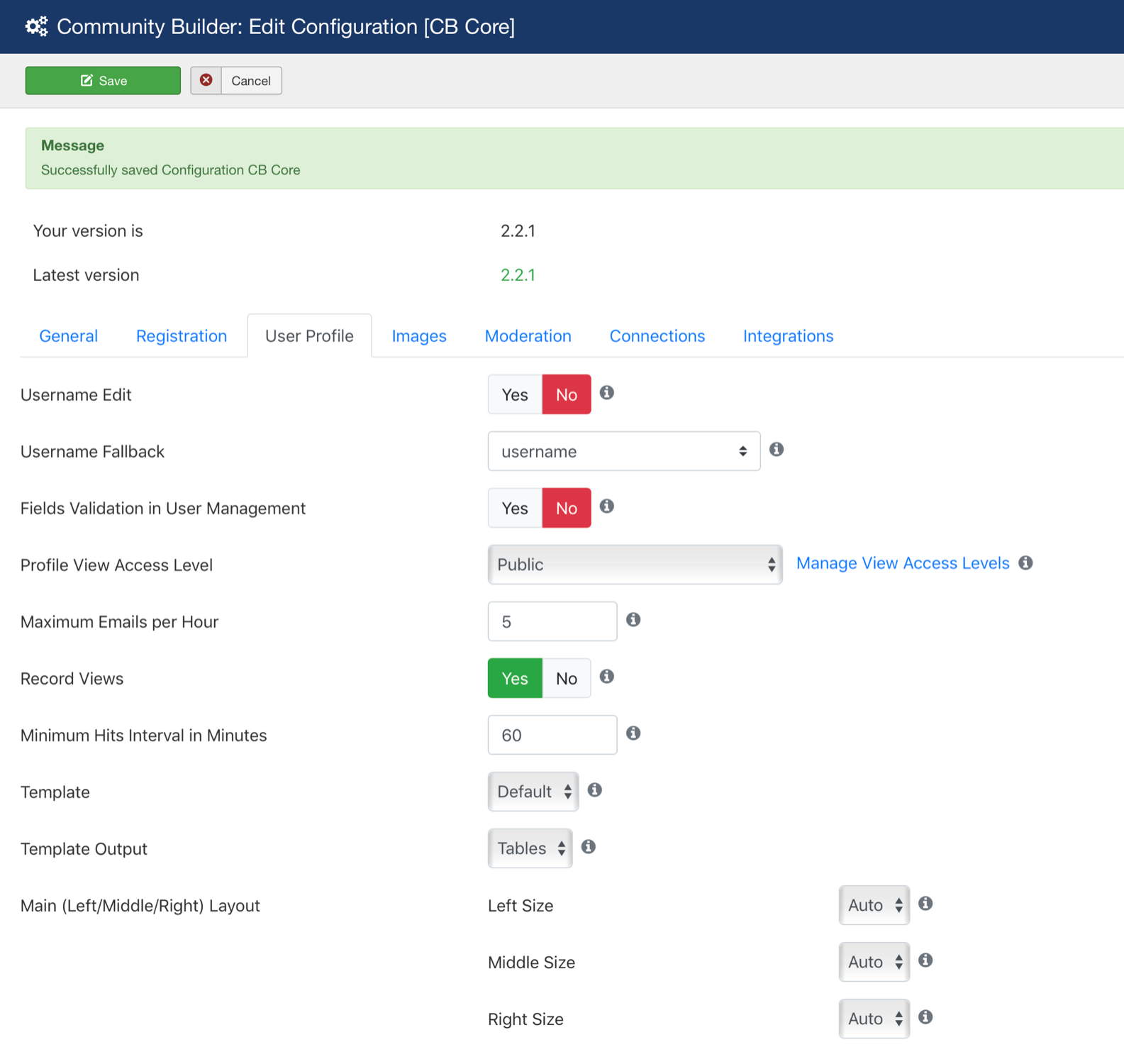This screenshot has height=1064, width=1124.
Task: Open the Template dropdown showing Default
Action: point(533,792)
